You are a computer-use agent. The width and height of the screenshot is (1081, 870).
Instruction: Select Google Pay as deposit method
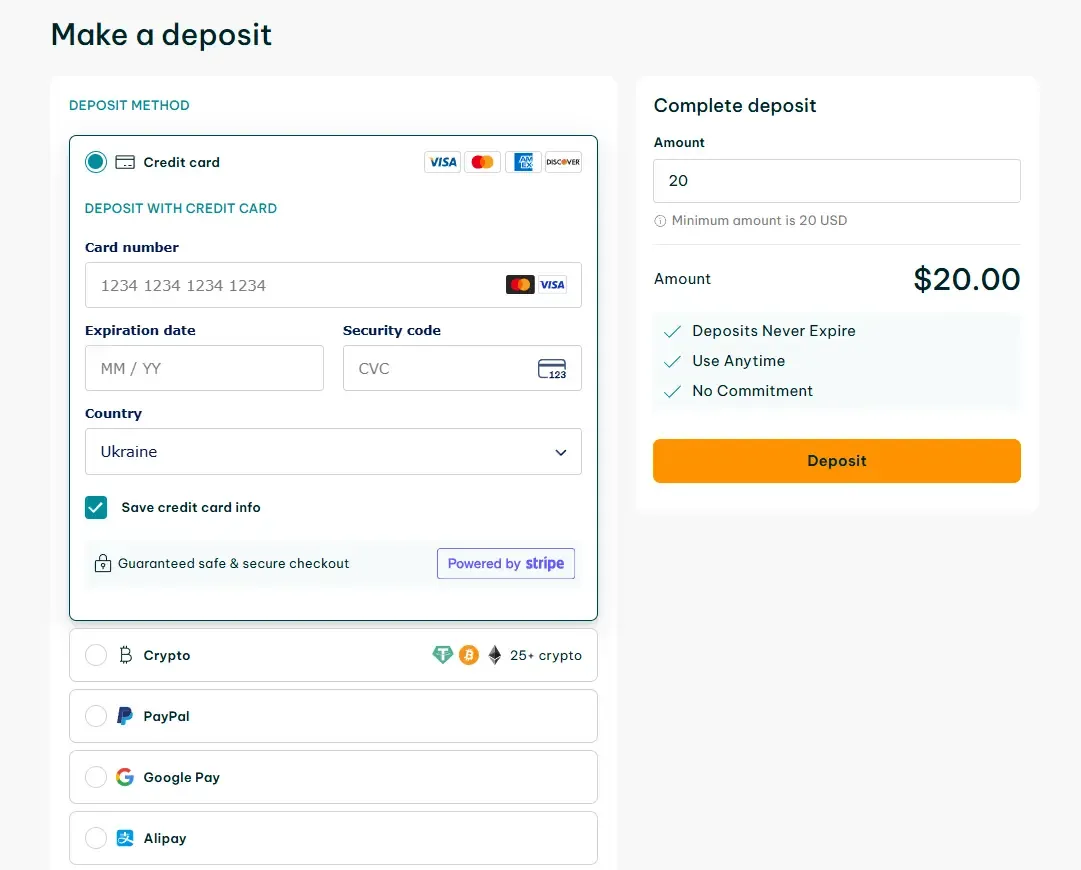(x=95, y=777)
